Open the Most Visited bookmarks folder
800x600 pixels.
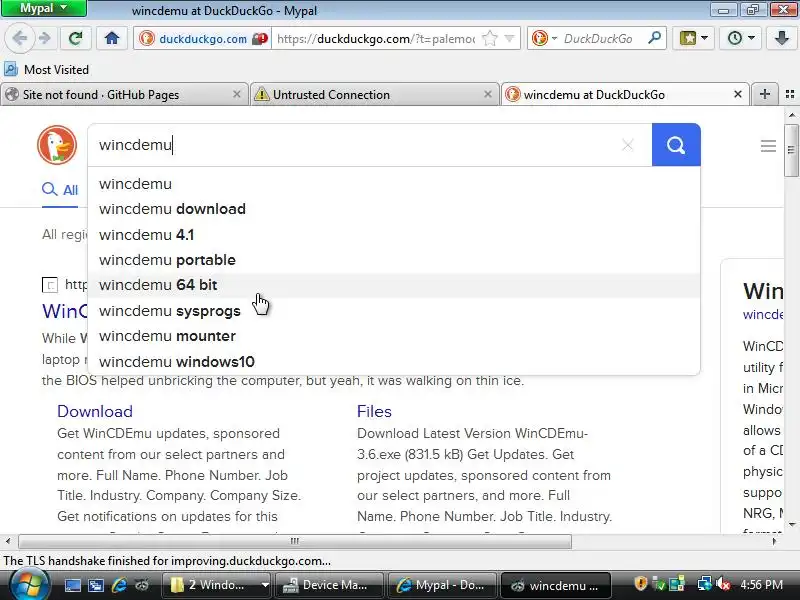click(46, 69)
